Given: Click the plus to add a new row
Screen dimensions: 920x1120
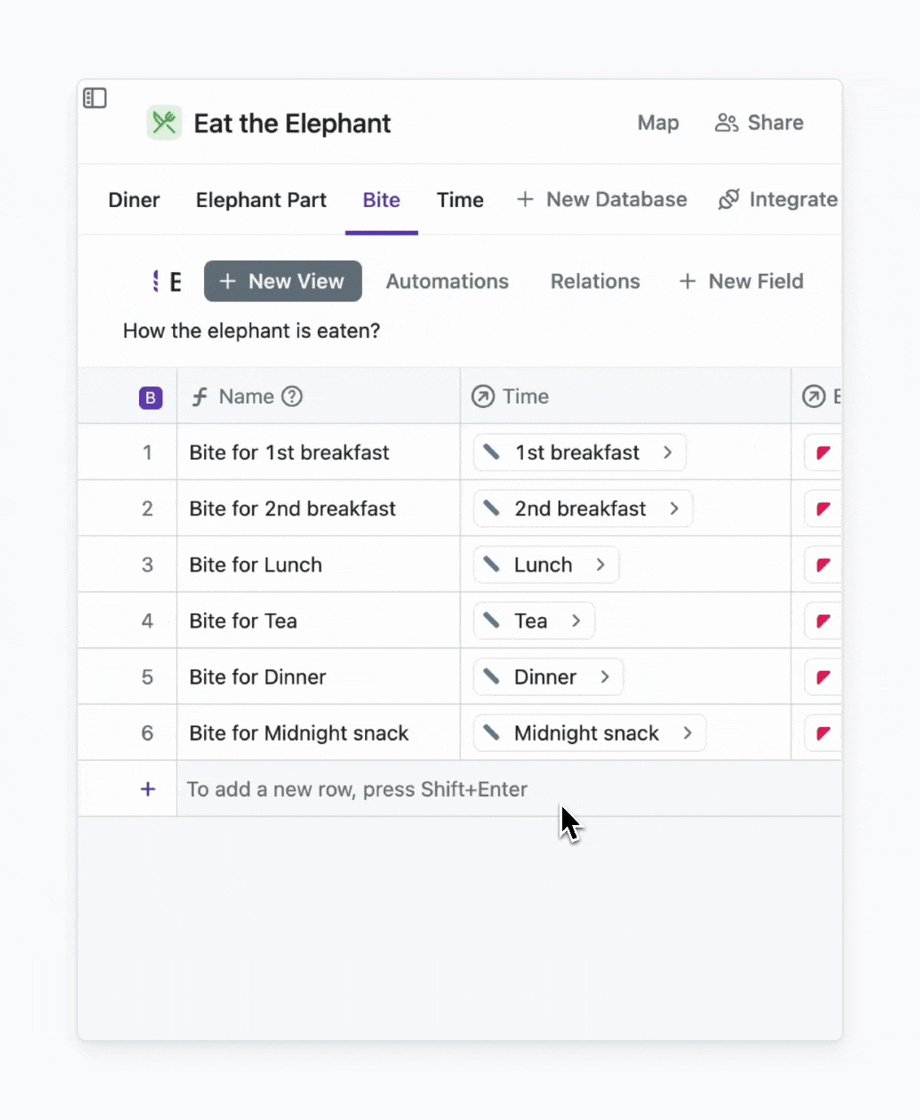Looking at the screenshot, I should (148, 789).
